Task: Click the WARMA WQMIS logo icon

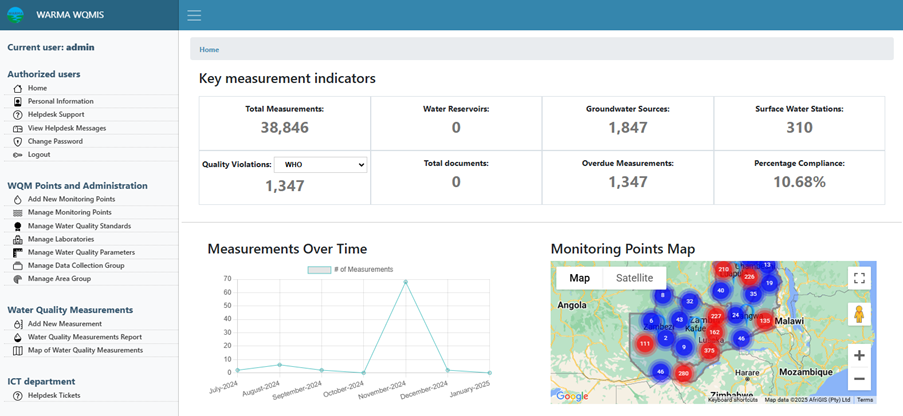Action: click(15, 16)
